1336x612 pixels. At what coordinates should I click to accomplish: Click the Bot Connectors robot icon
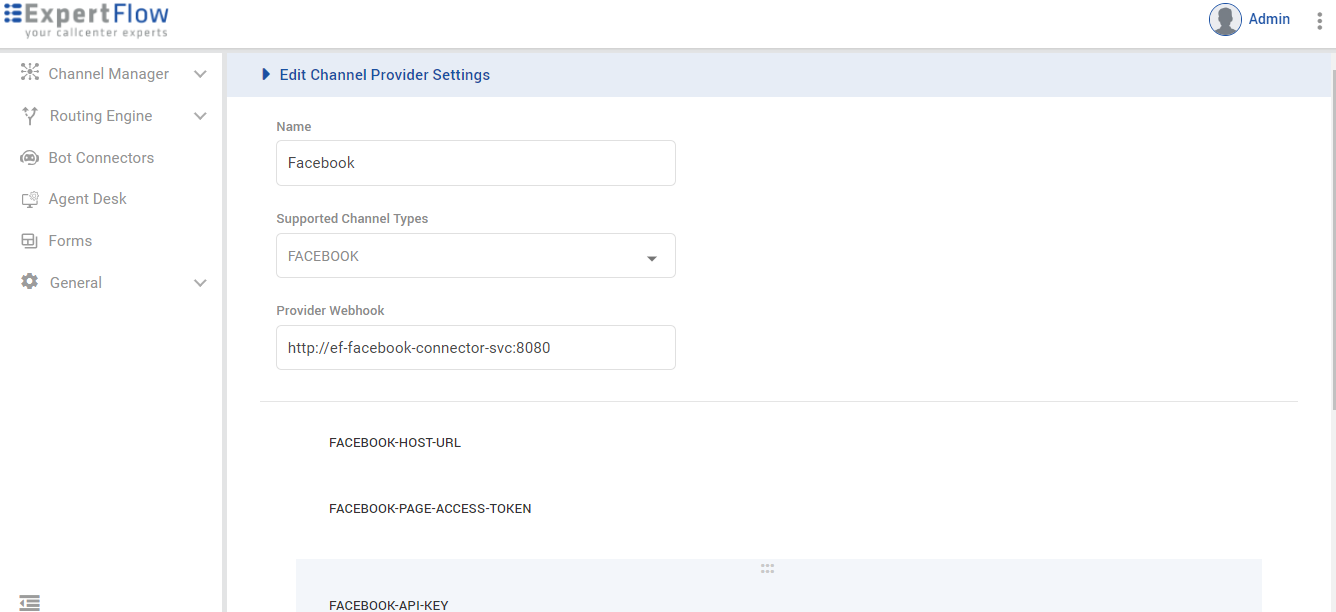(x=30, y=158)
